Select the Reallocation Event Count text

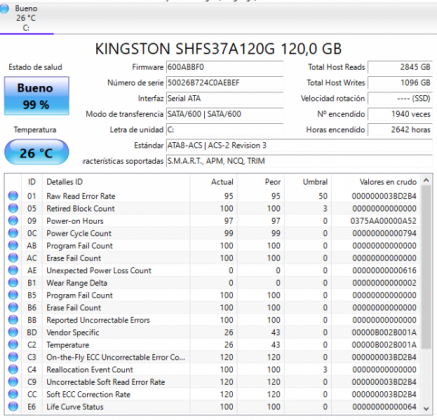pyautogui.click(x=90, y=370)
